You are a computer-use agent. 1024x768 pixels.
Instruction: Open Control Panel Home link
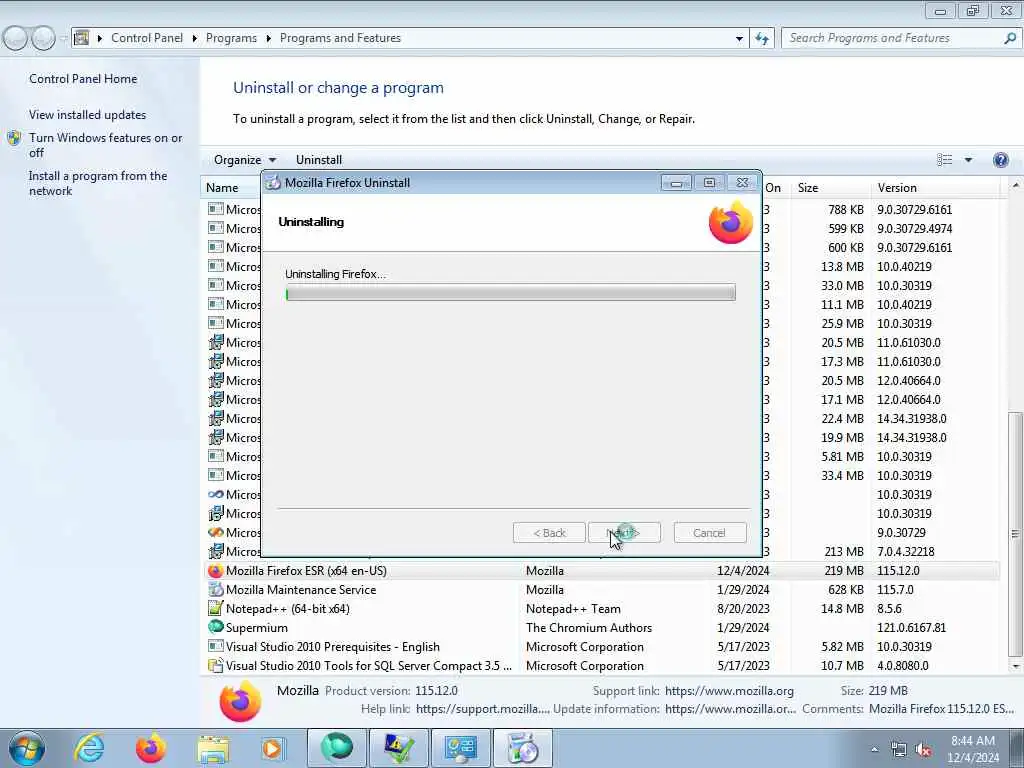[83, 79]
